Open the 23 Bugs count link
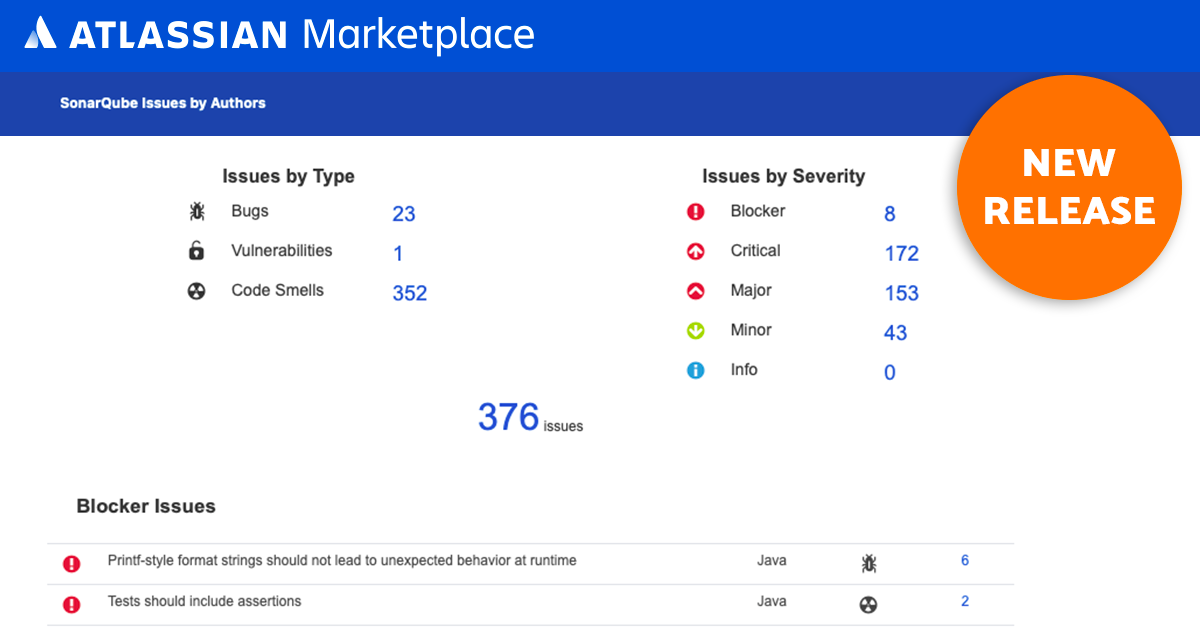This screenshot has height=627, width=1200. tap(404, 214)
